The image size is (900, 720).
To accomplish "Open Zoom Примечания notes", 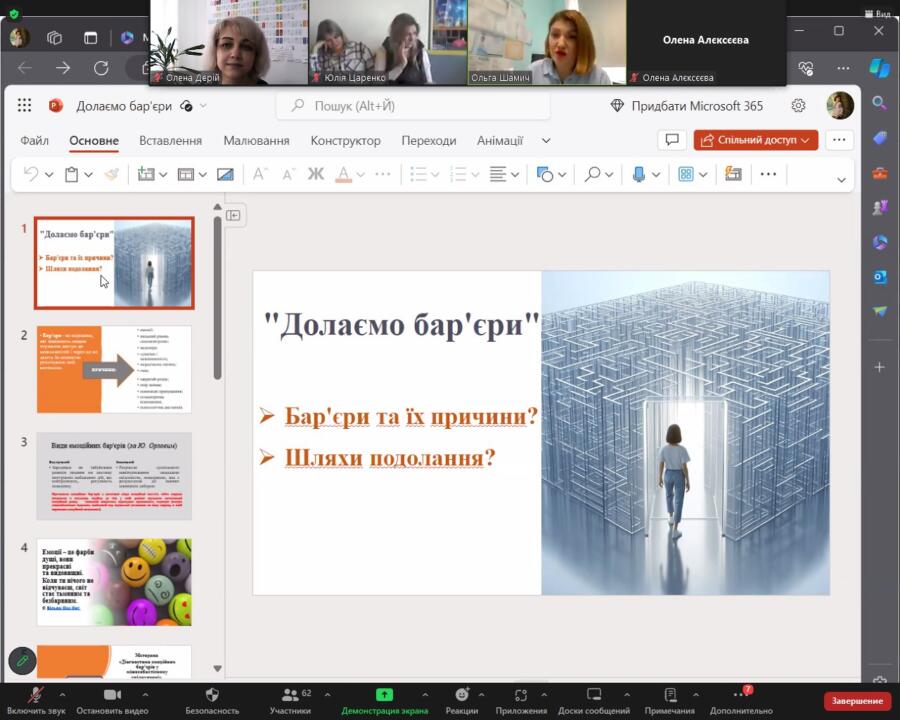I will (x=670, y=700).
